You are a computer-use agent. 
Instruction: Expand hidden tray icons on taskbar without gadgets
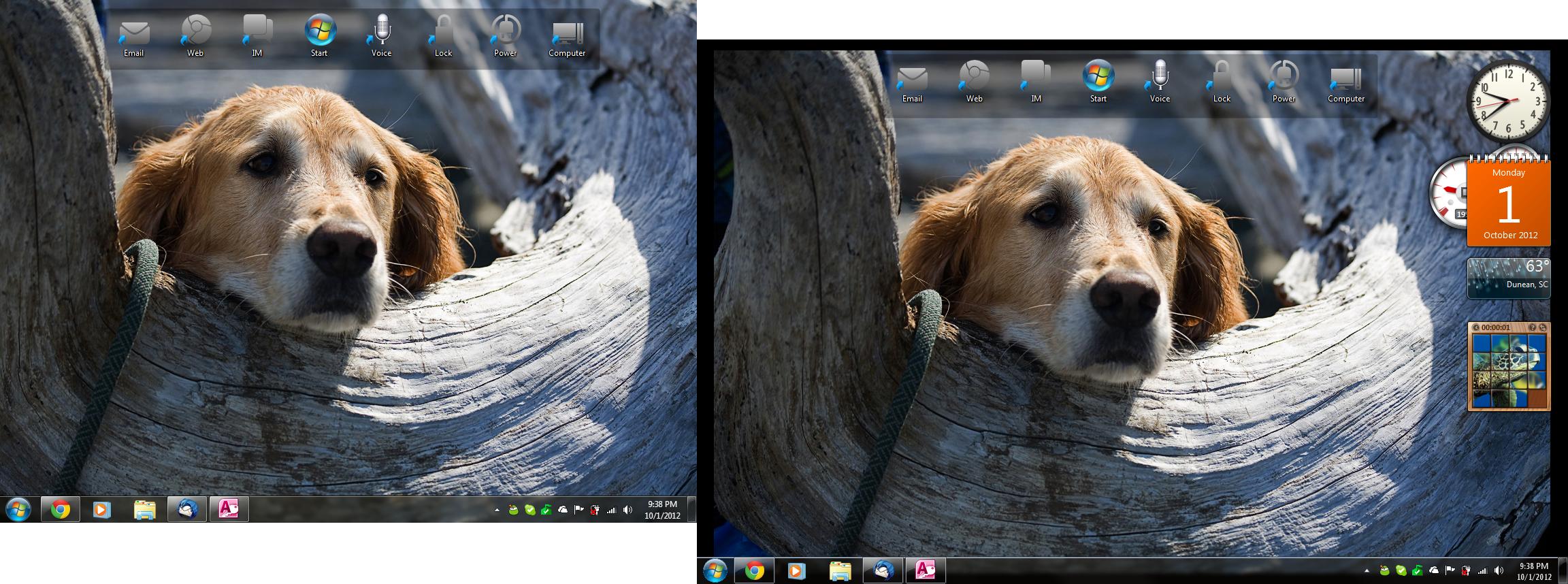click(x=497, y=510)
